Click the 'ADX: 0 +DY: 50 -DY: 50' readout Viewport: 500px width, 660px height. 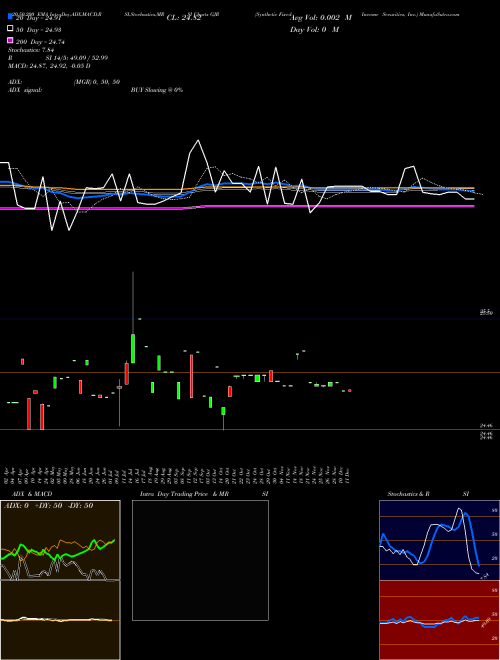[x=48, y=506]
